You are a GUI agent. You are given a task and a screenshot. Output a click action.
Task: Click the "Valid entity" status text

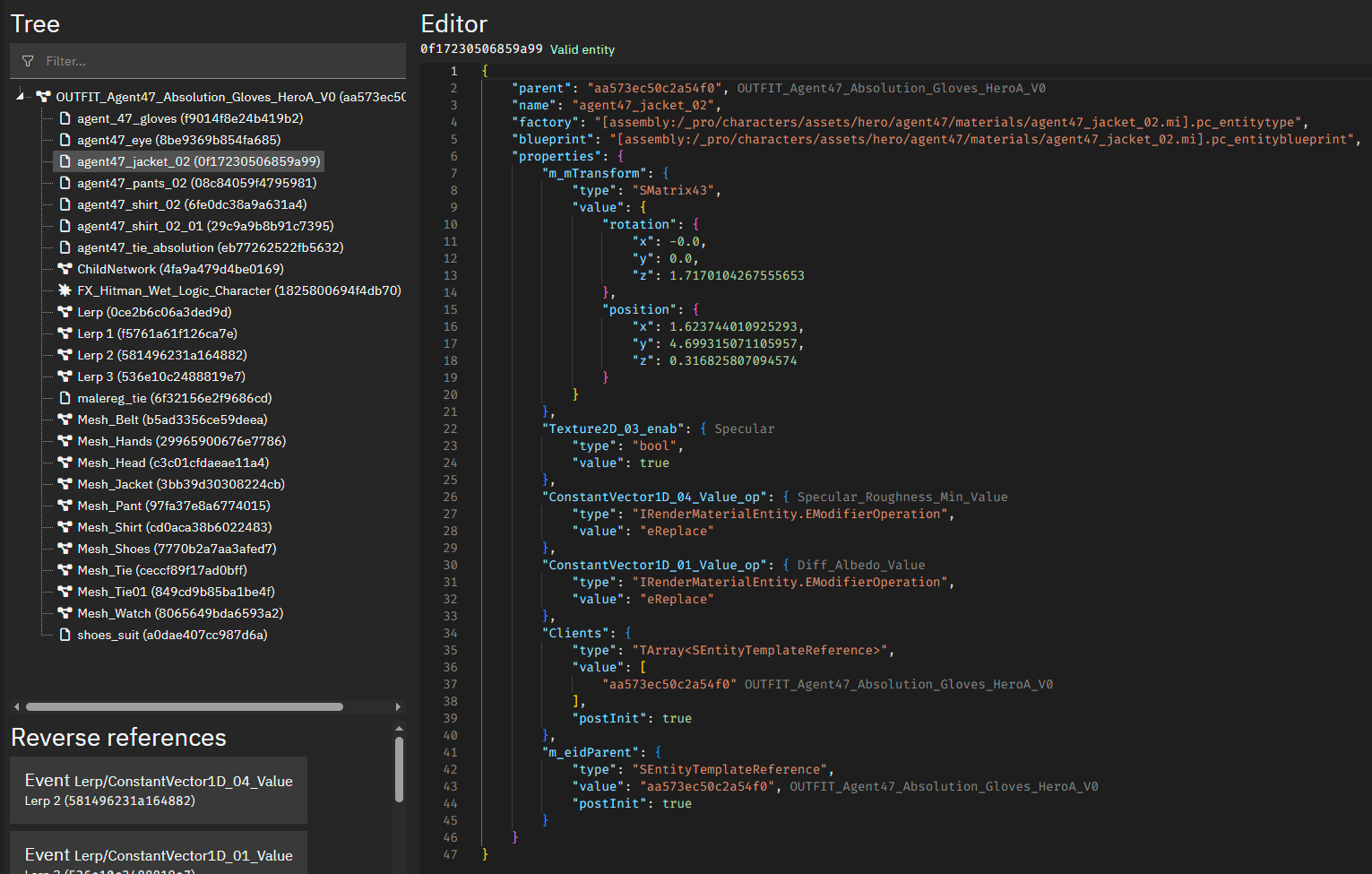point(582,49)
